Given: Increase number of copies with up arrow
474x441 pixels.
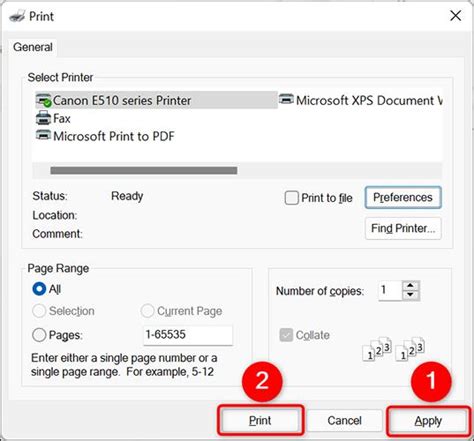Looking at the screenshot, I should click(410, 286).
